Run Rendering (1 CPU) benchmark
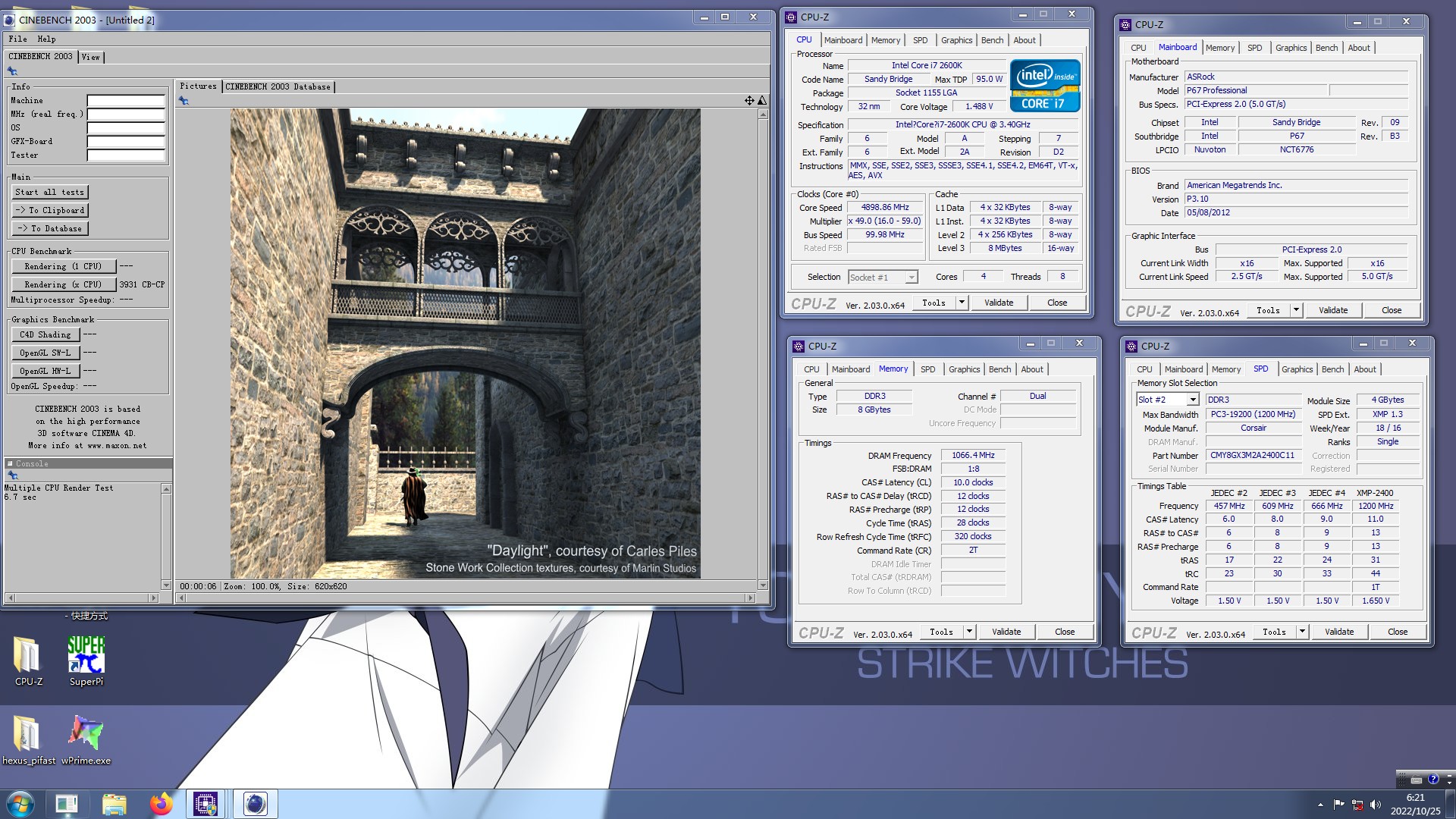The height and width of the screenshot is (819, 1456). (x=63, y=267)
